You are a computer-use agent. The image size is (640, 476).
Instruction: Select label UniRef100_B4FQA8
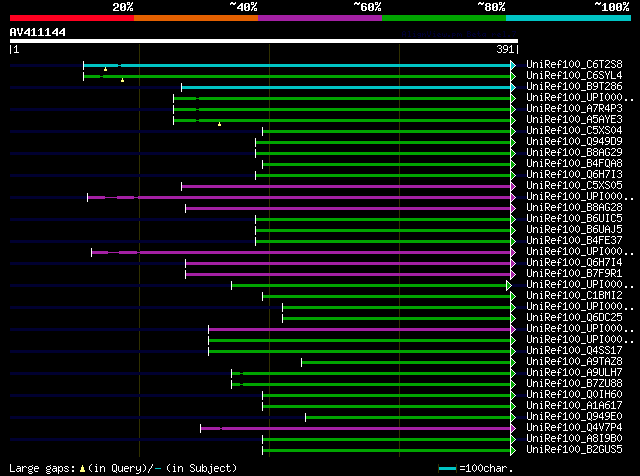[574, 164]
